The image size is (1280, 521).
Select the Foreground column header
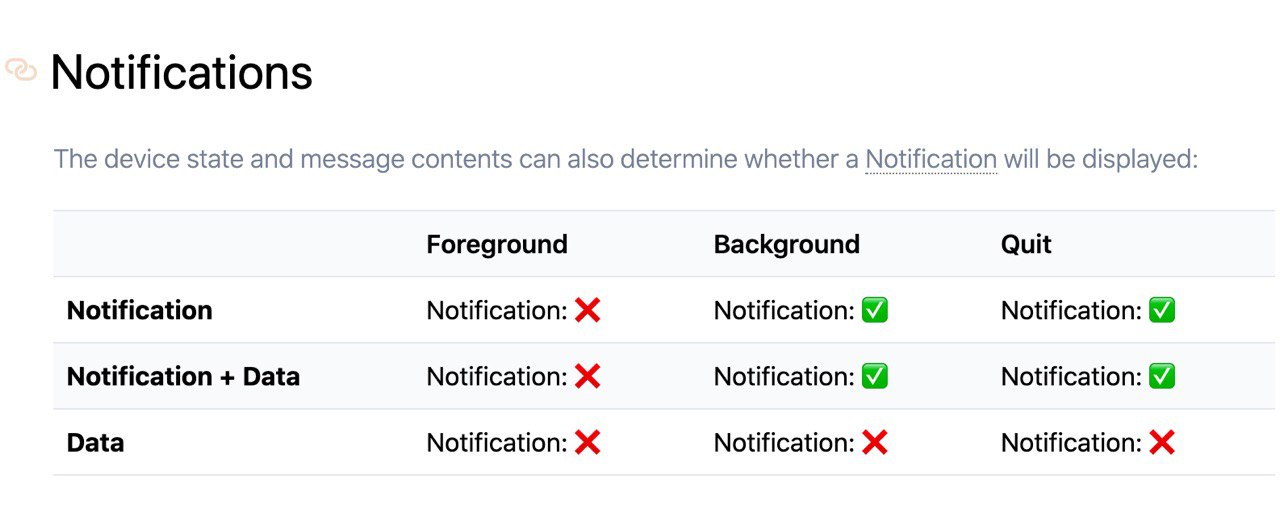[x=497, y=244]
